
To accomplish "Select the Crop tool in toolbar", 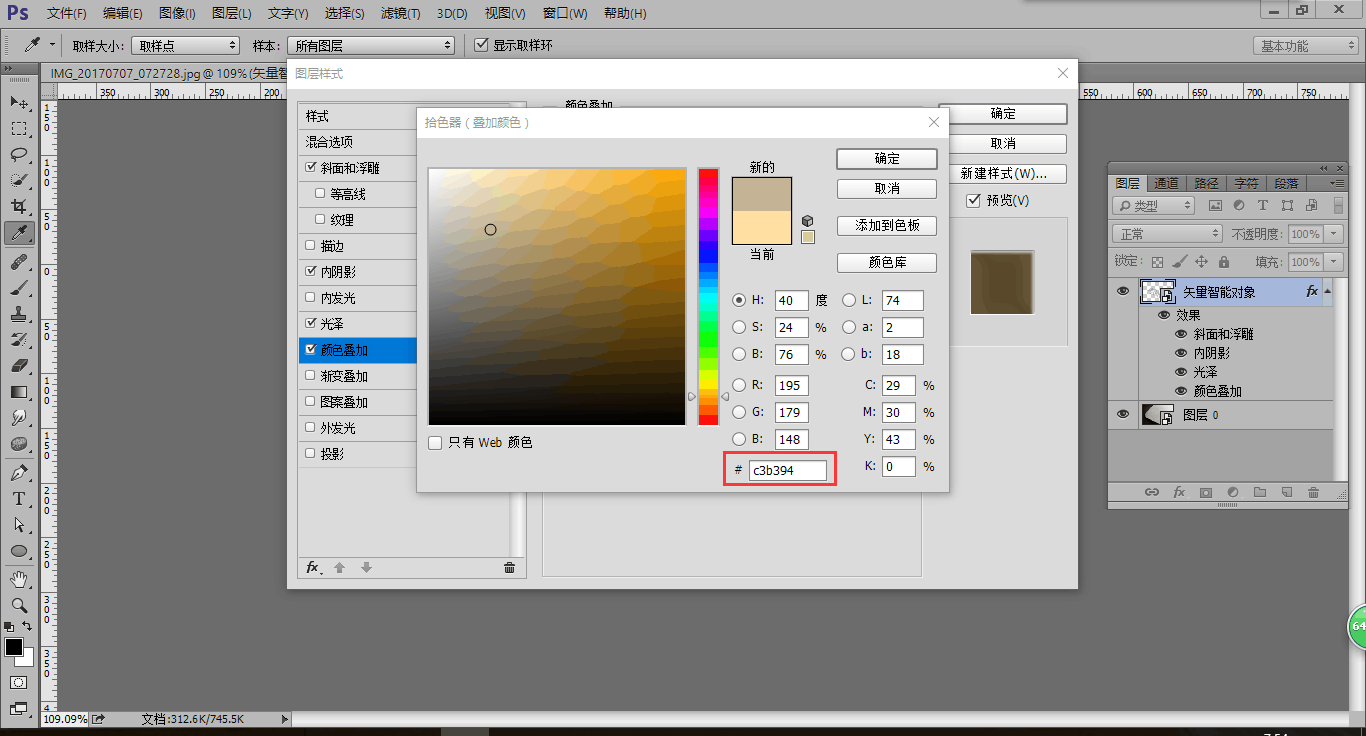I will pos(18,207).
